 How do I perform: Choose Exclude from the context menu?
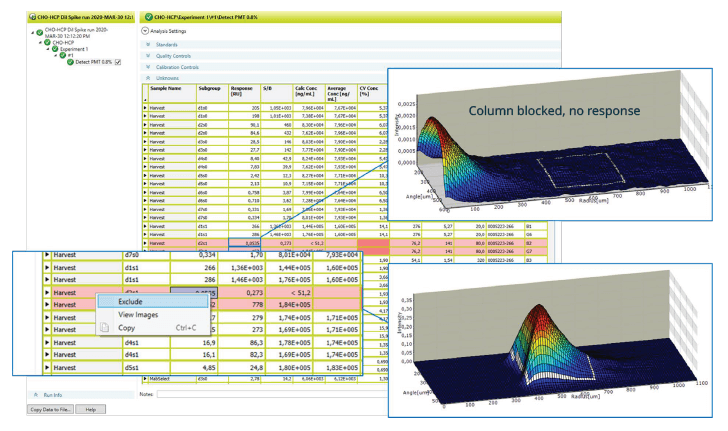pyautogui.click(x=130, y=300)
